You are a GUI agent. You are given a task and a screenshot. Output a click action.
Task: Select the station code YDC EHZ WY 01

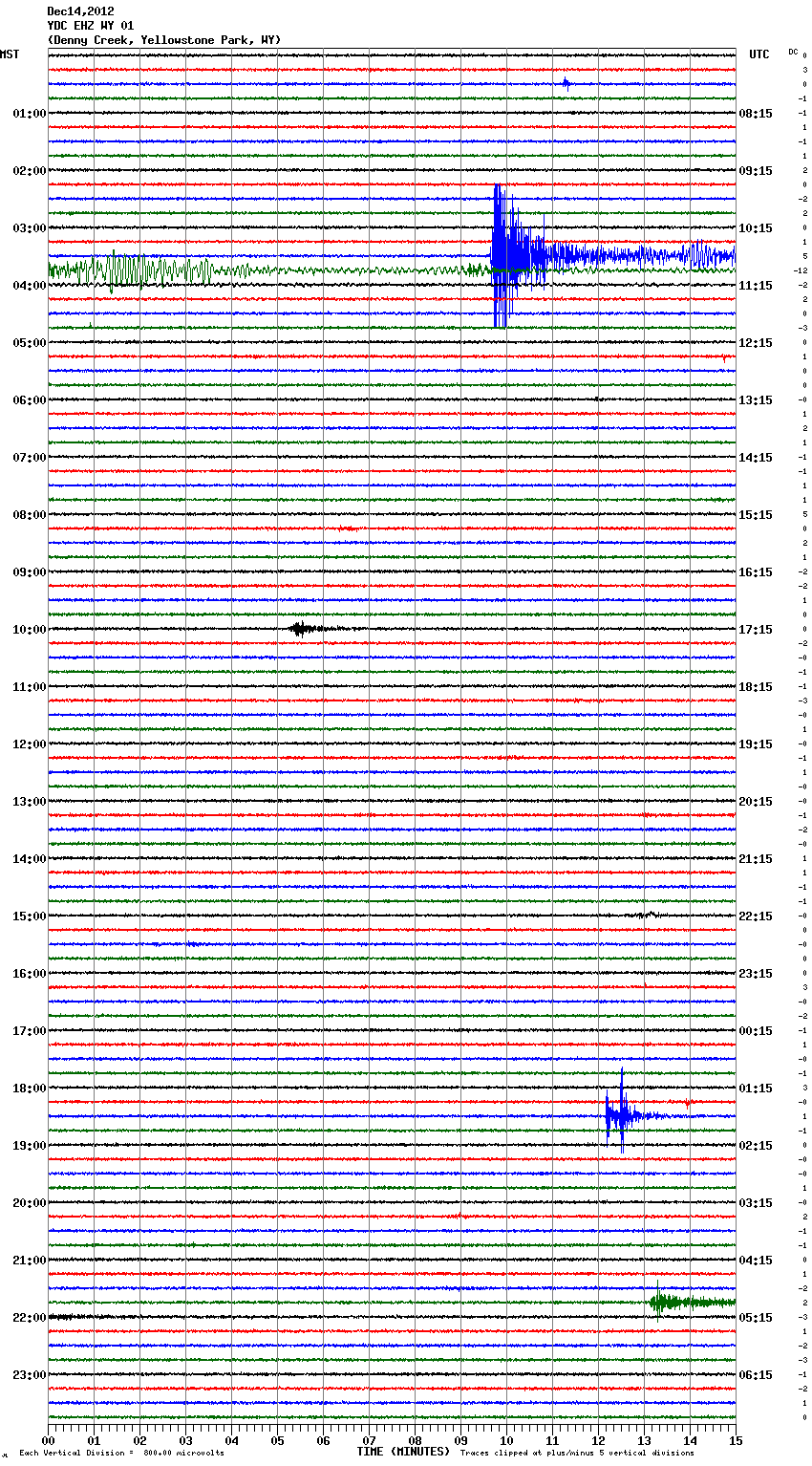91,26
